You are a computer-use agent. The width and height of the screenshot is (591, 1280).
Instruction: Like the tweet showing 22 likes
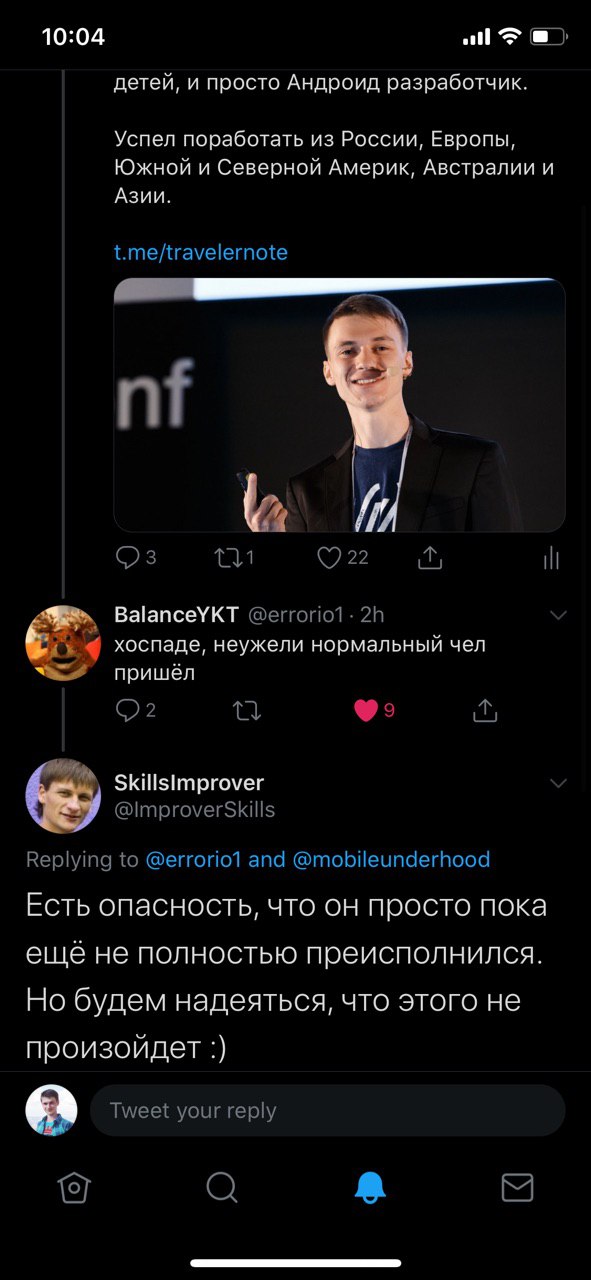click(331, 558)
